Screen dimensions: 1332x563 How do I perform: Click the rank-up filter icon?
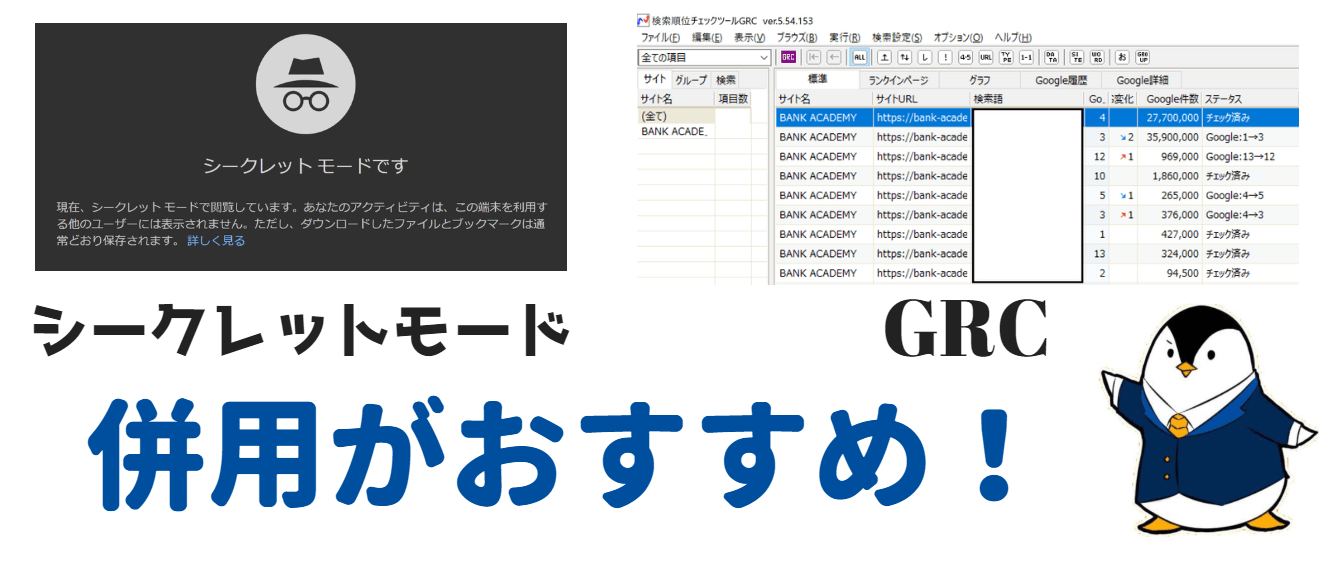point(884,57)
